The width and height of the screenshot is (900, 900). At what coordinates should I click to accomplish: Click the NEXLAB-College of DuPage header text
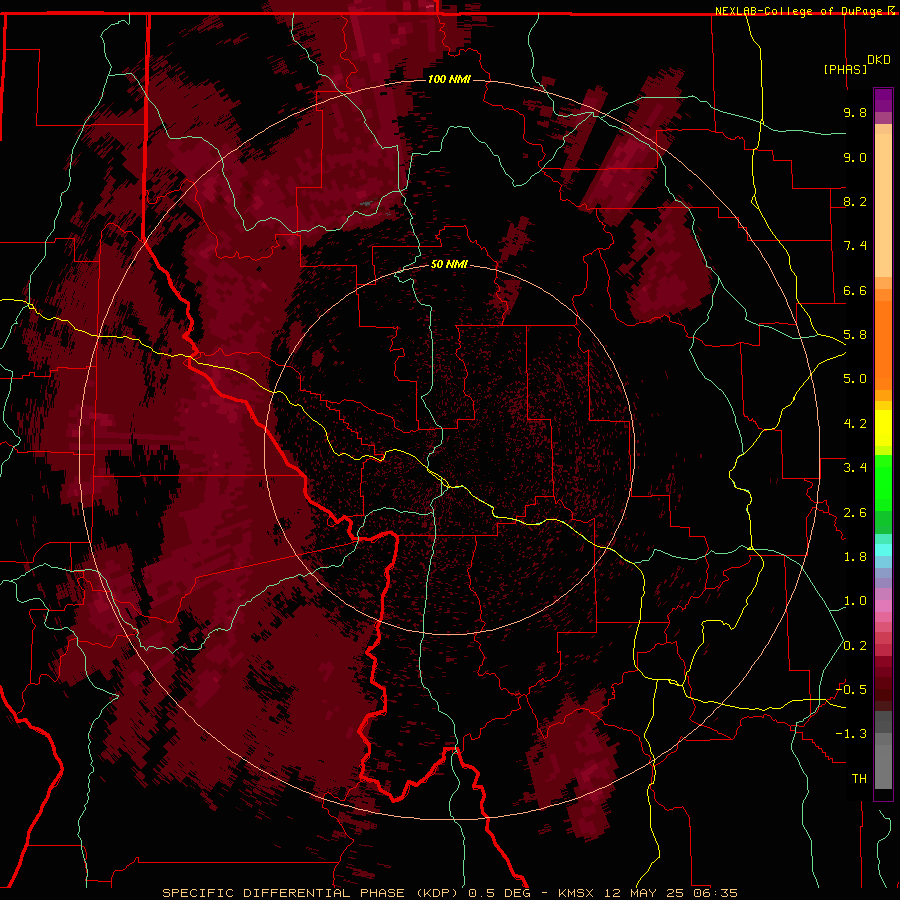coord(800,11)
